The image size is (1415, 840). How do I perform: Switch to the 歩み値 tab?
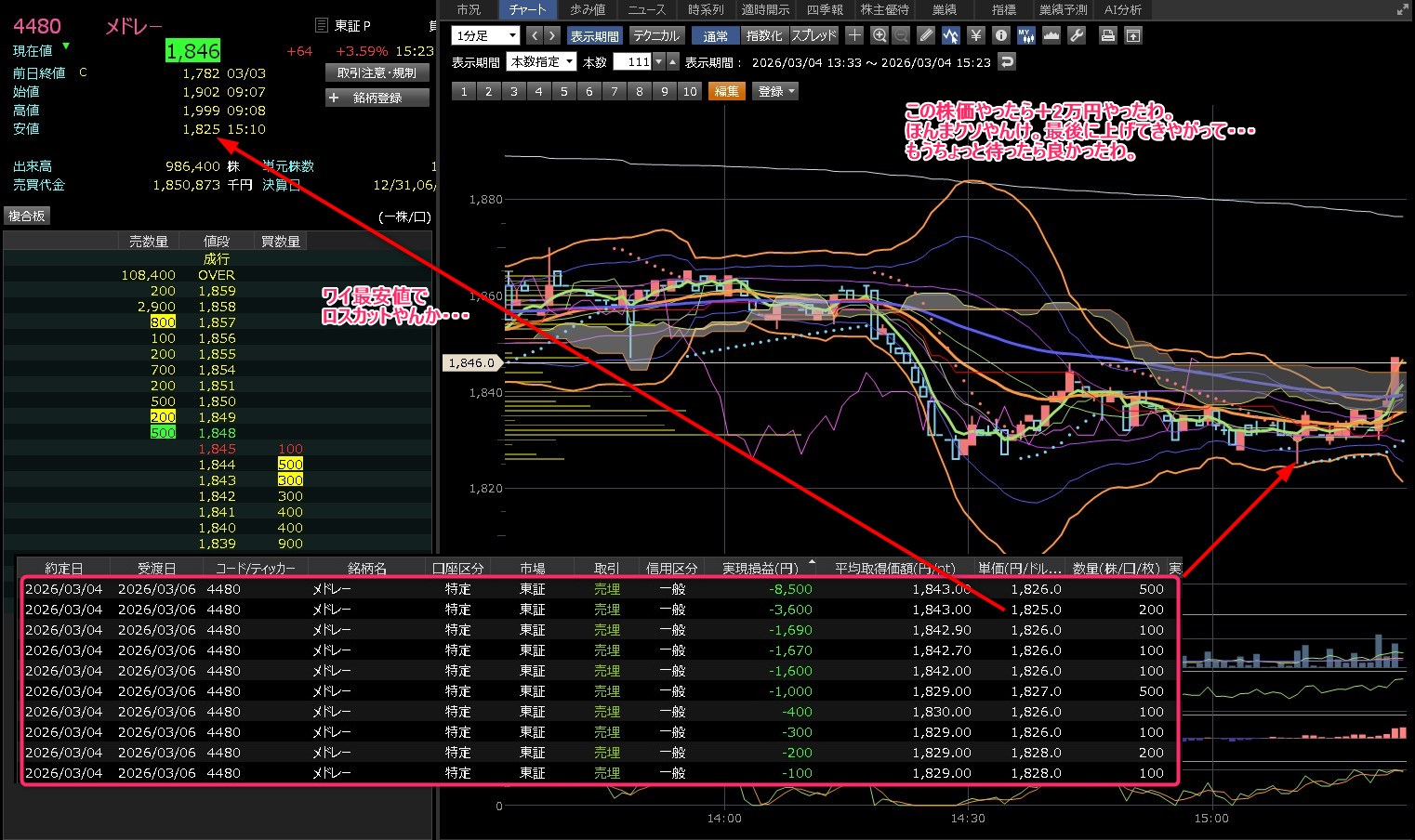(588, 9)
